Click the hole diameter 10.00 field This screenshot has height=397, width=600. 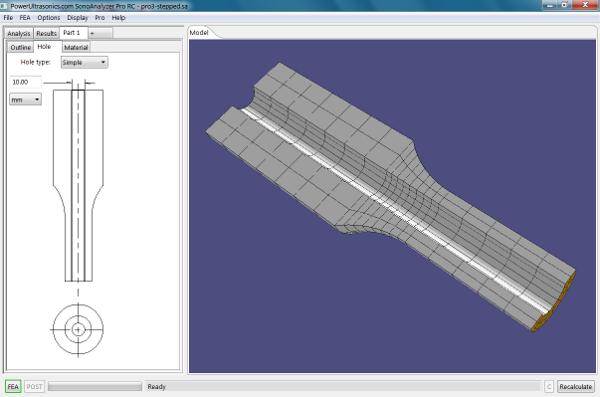[x=25, y=82]
